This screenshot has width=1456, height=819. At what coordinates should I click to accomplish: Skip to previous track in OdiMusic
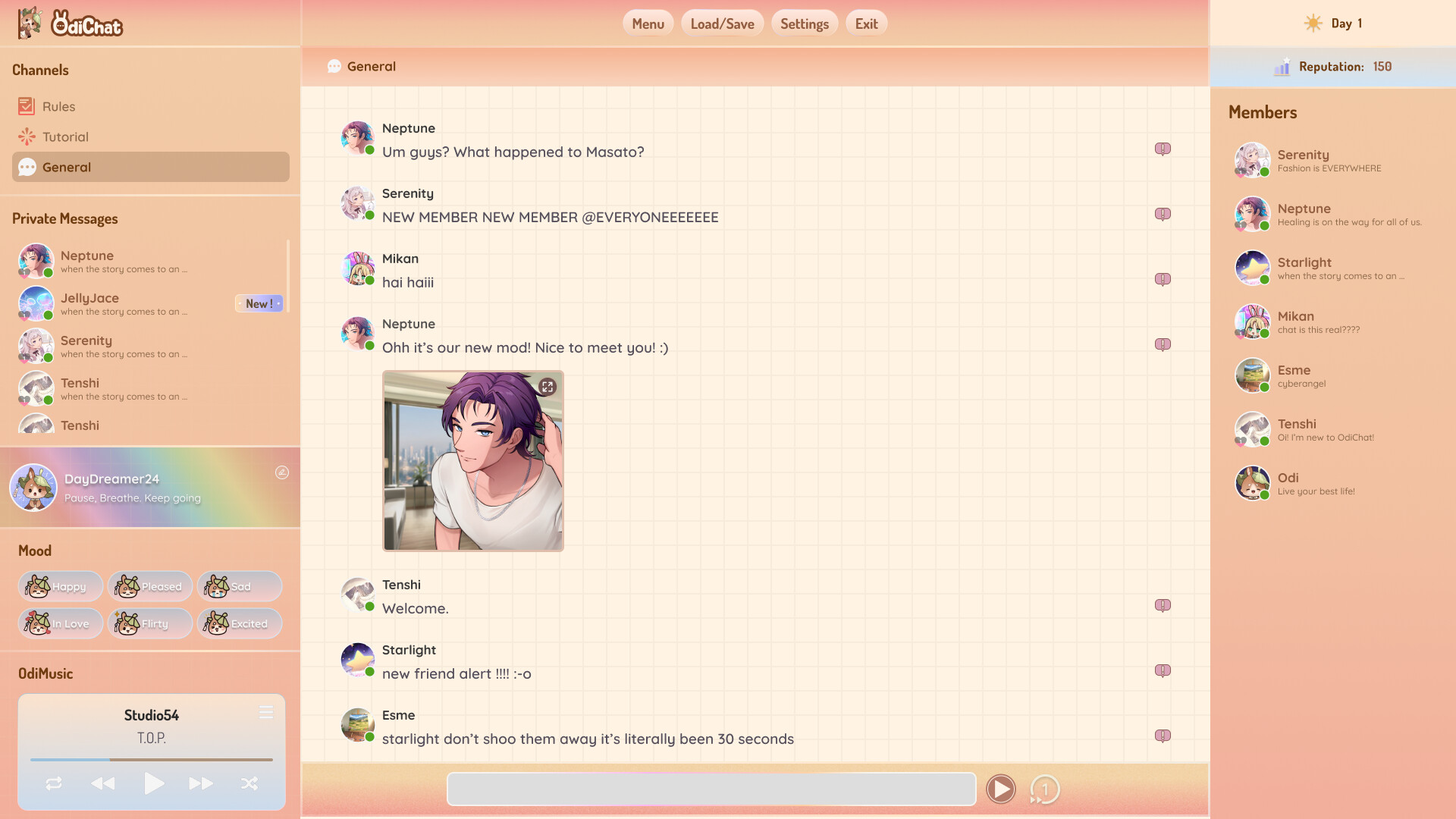click(103, 783)
